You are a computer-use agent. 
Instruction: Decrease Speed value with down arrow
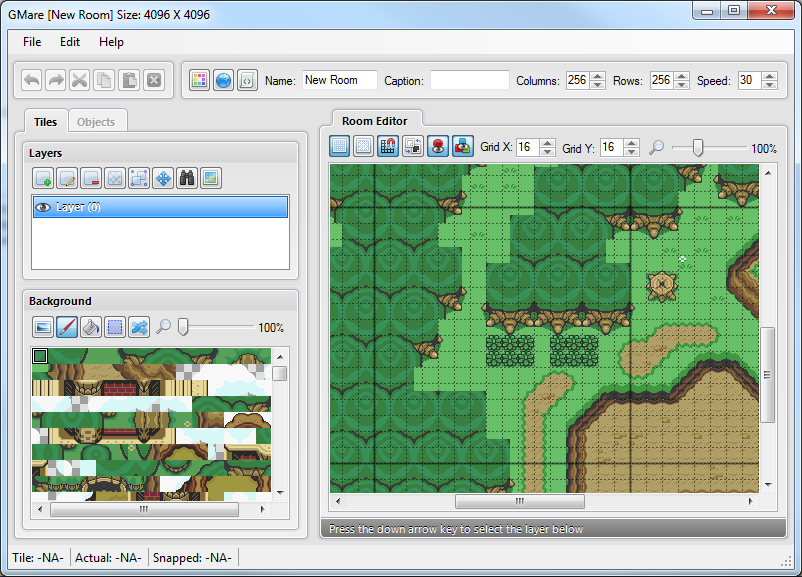click(769, 85)
